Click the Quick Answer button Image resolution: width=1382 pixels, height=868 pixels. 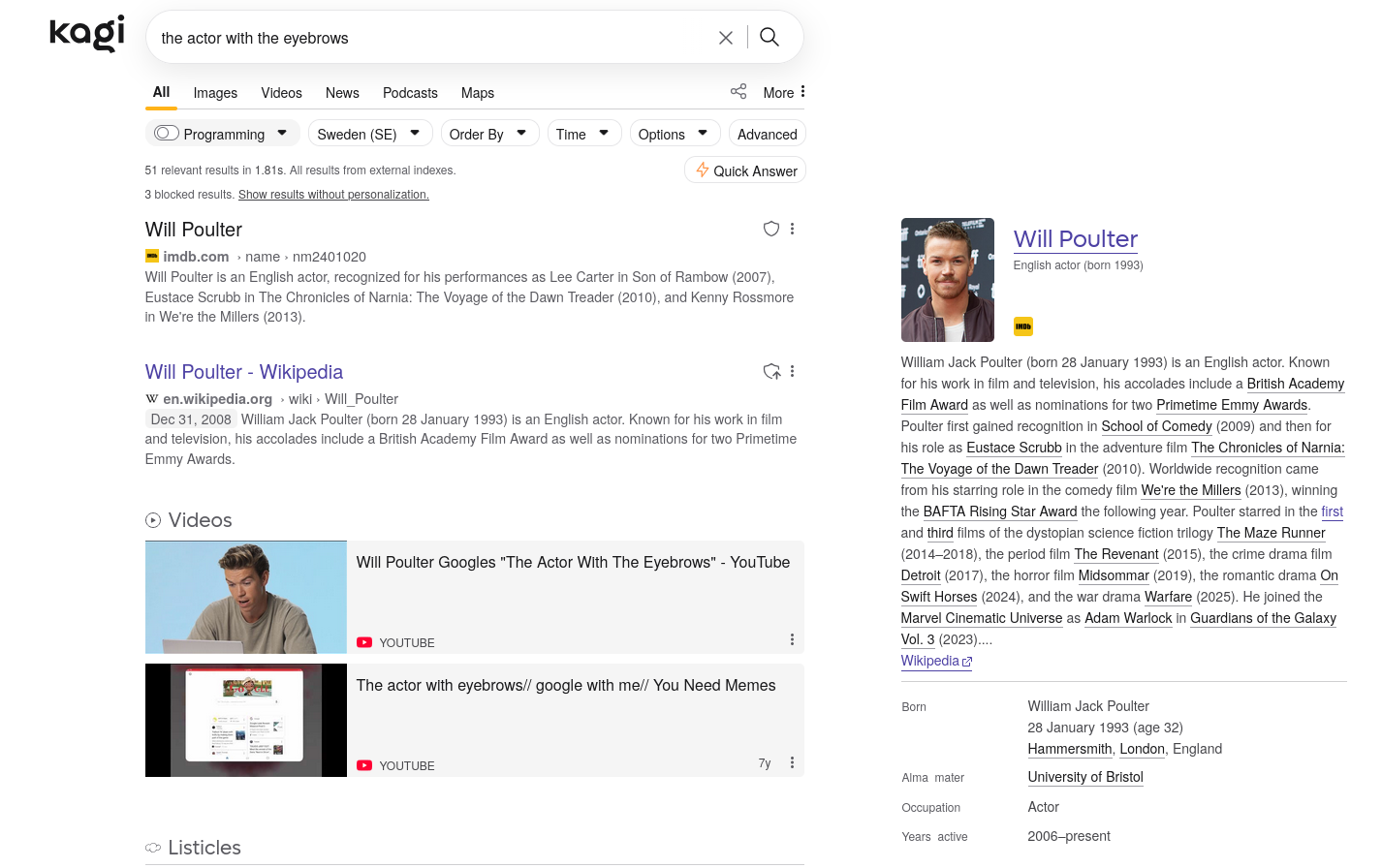pos(745,170)
